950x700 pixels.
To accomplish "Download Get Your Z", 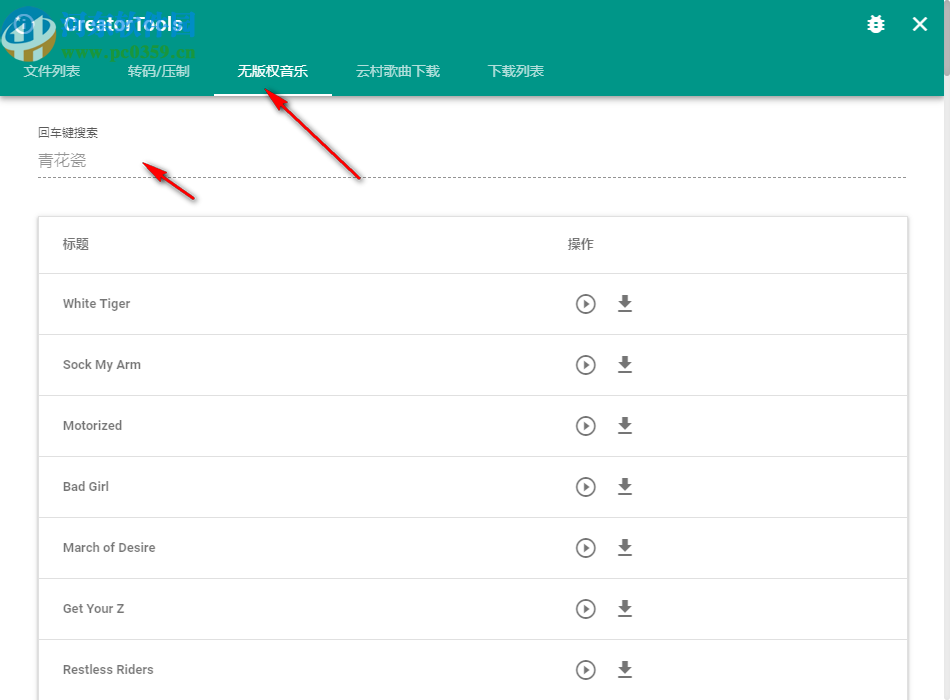I will click(x=625, y=608).
